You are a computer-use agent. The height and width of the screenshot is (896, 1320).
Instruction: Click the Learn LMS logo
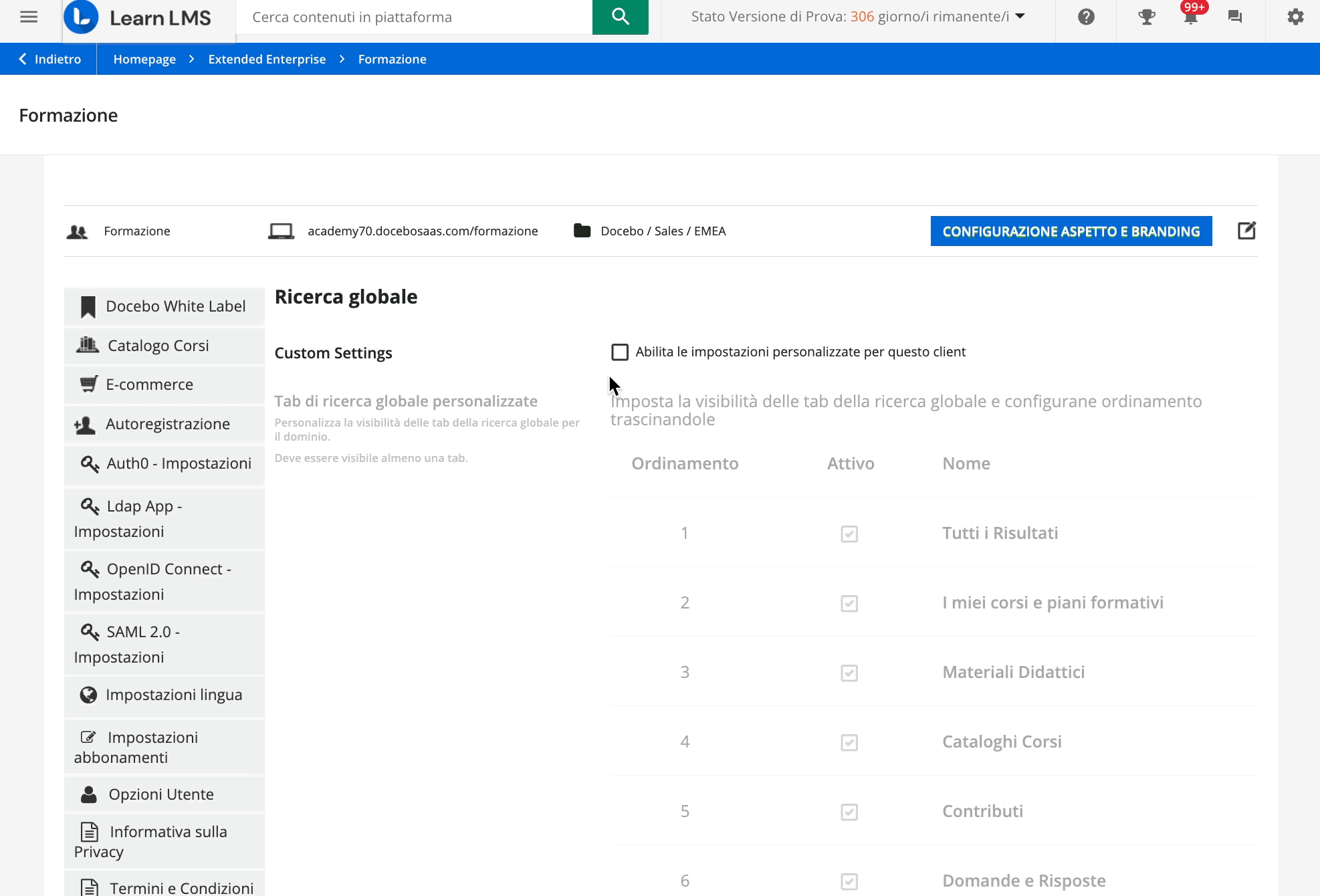[138, 17]
